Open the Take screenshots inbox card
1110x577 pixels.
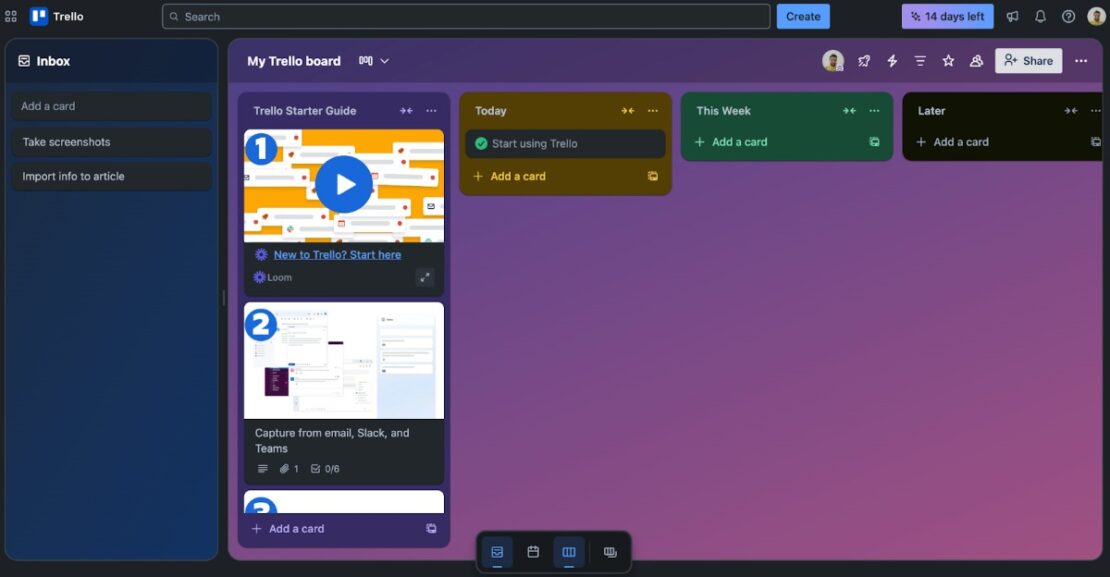tap(112, 142)
